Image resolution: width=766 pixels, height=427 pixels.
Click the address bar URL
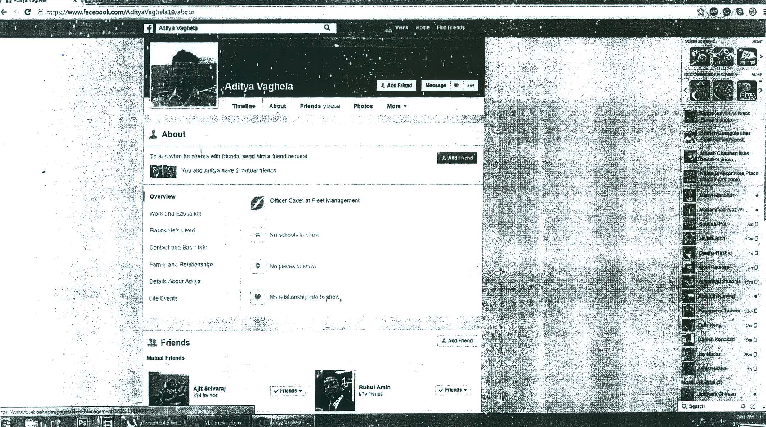click(x=120, y=12)
